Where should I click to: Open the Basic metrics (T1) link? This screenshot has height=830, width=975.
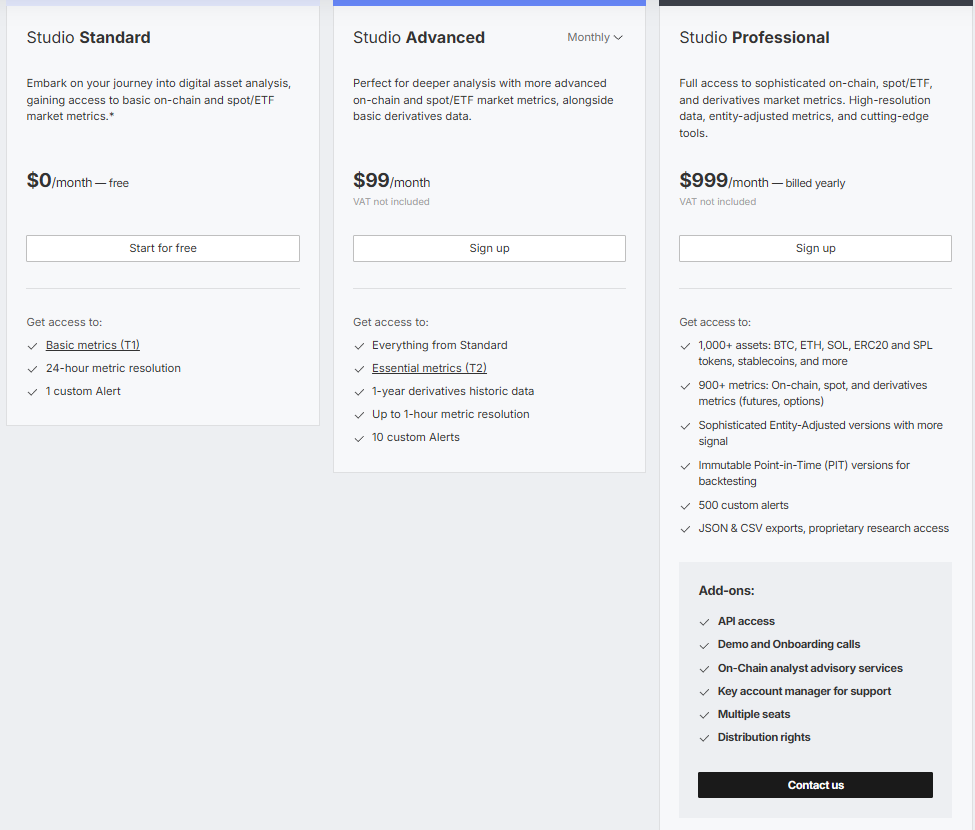click(92, 345)
